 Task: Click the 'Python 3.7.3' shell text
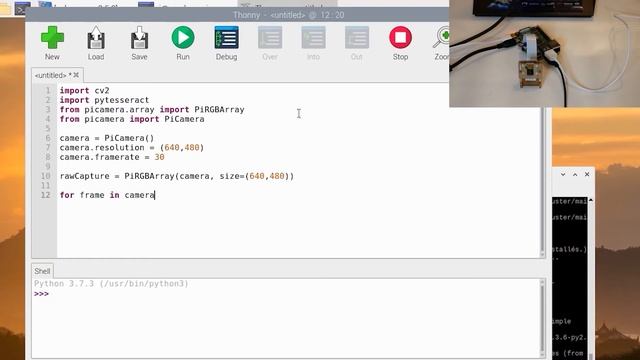(x=111, y=284)
